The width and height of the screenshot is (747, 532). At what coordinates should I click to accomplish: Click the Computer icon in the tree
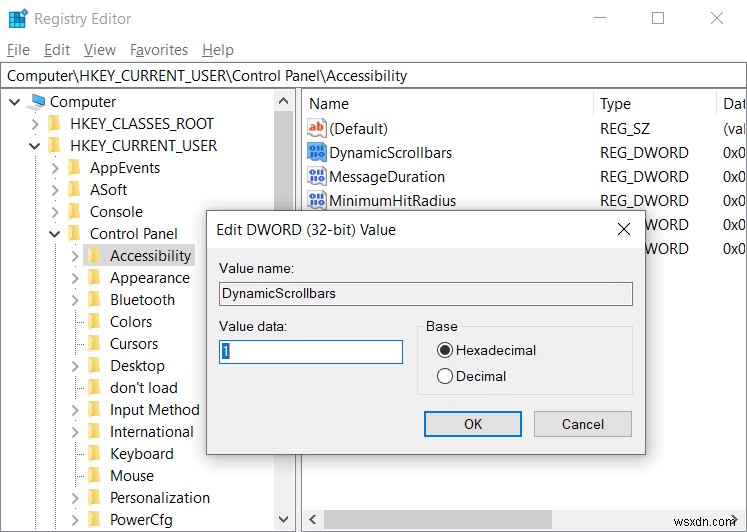pos(38,101)
